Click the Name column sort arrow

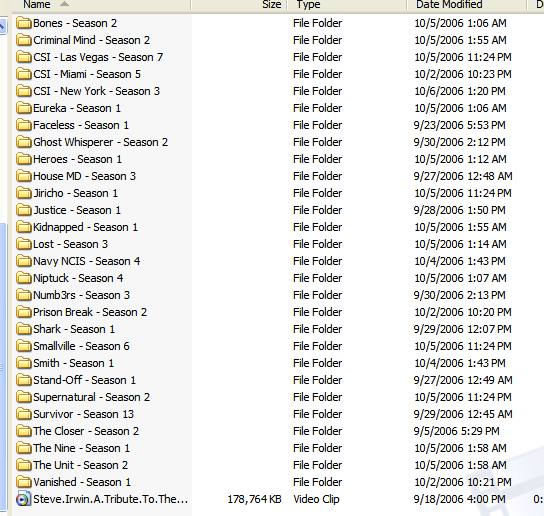point(64,4)
